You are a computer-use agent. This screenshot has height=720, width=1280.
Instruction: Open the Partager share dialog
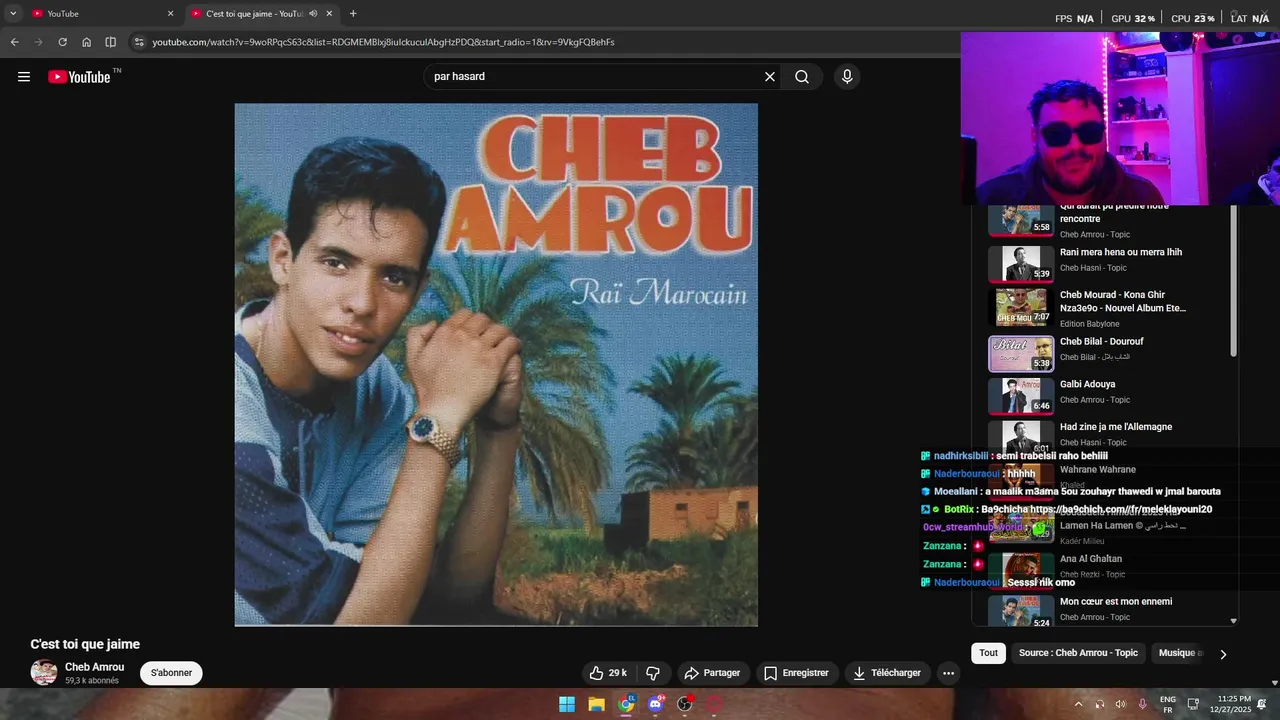(712, 673)
